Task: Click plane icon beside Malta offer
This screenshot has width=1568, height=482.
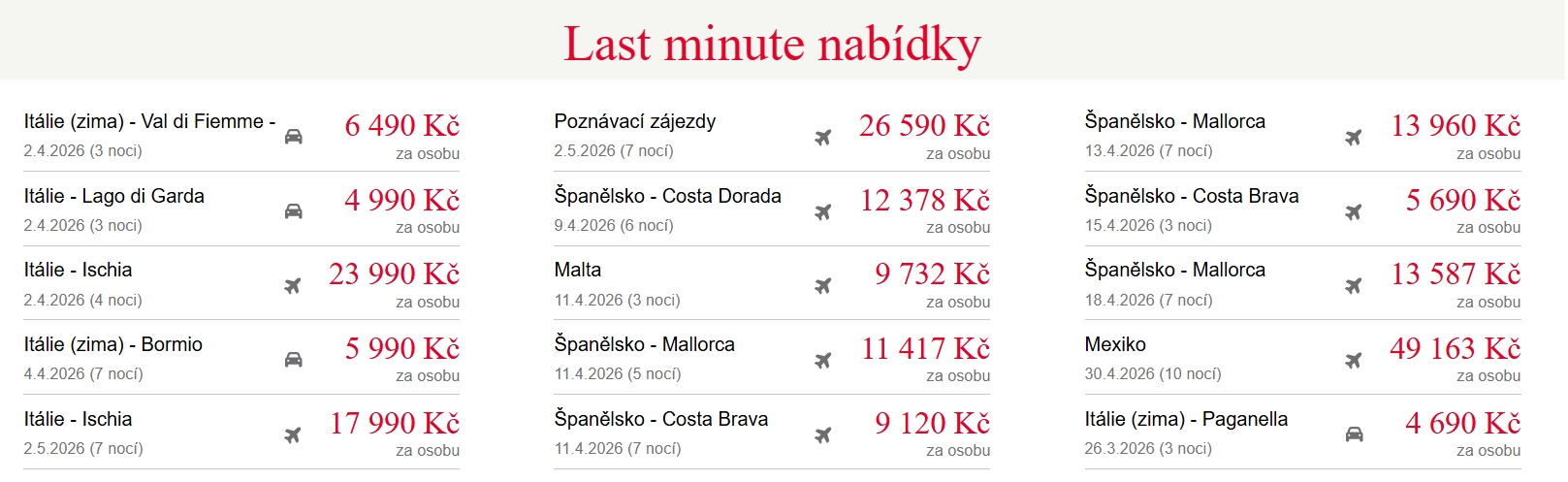Action: pyautogui.click(x=823, y=286)
